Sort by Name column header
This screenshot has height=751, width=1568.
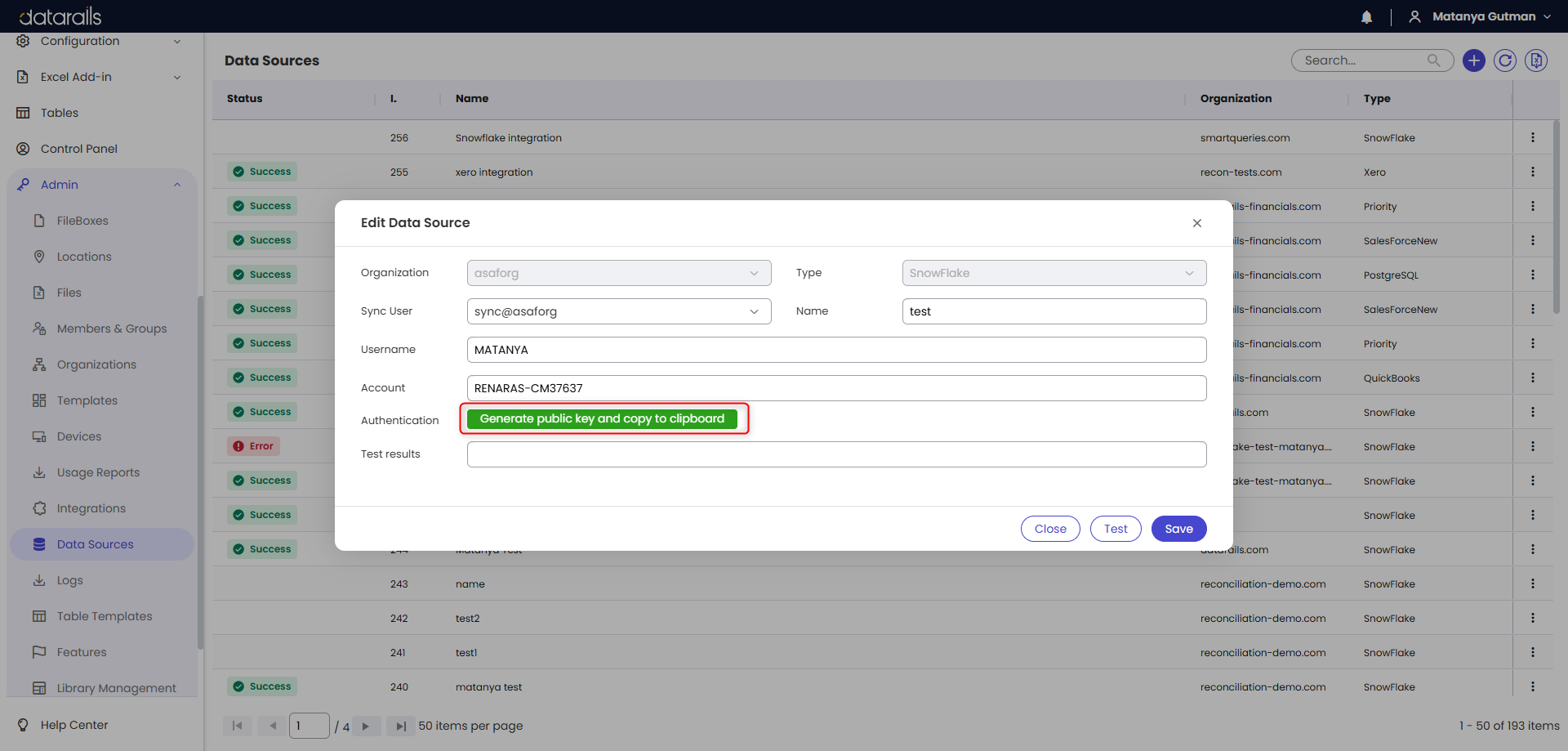(472, 98)
